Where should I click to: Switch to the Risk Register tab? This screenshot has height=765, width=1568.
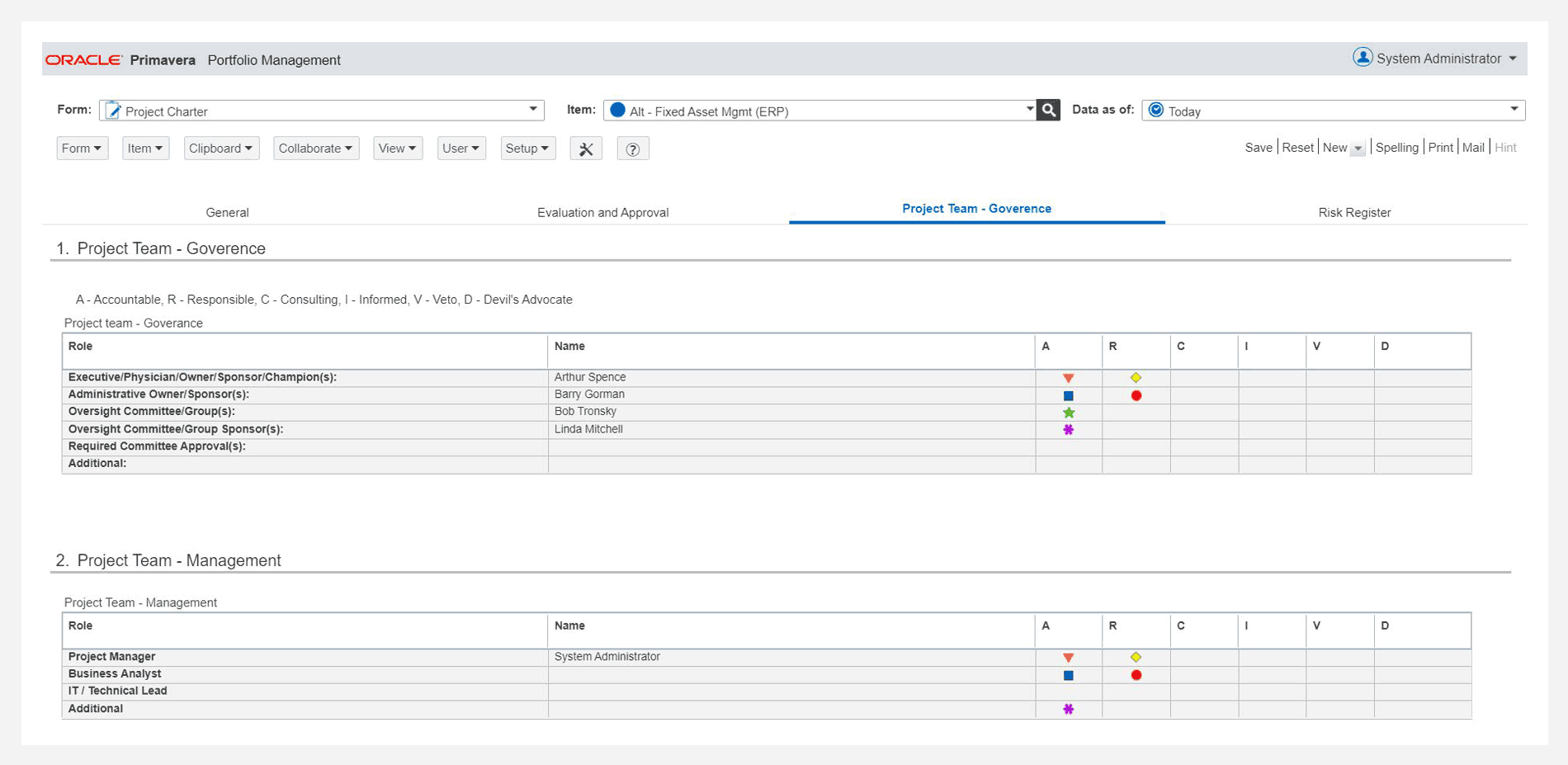(1354, 213)
